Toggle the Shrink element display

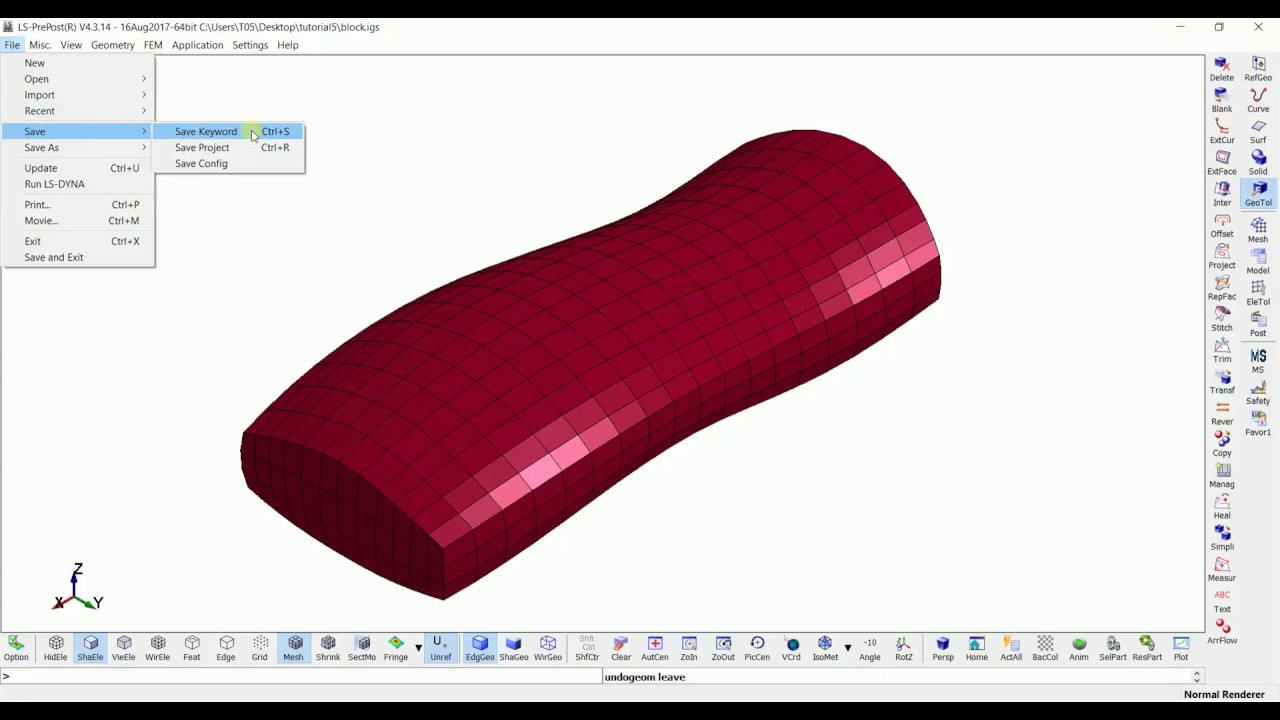(x=328, y=648)
